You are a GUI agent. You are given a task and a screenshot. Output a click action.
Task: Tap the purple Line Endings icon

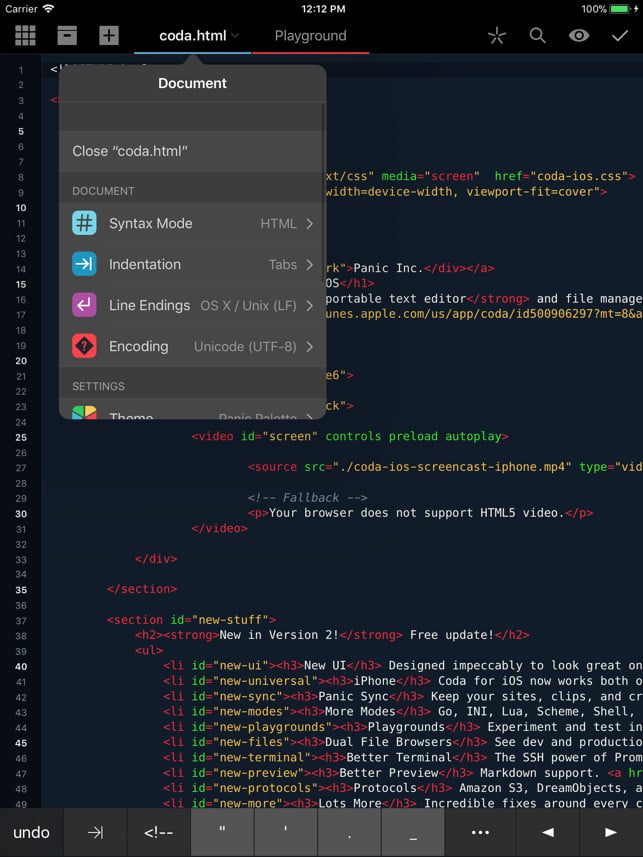pos(84,305)
